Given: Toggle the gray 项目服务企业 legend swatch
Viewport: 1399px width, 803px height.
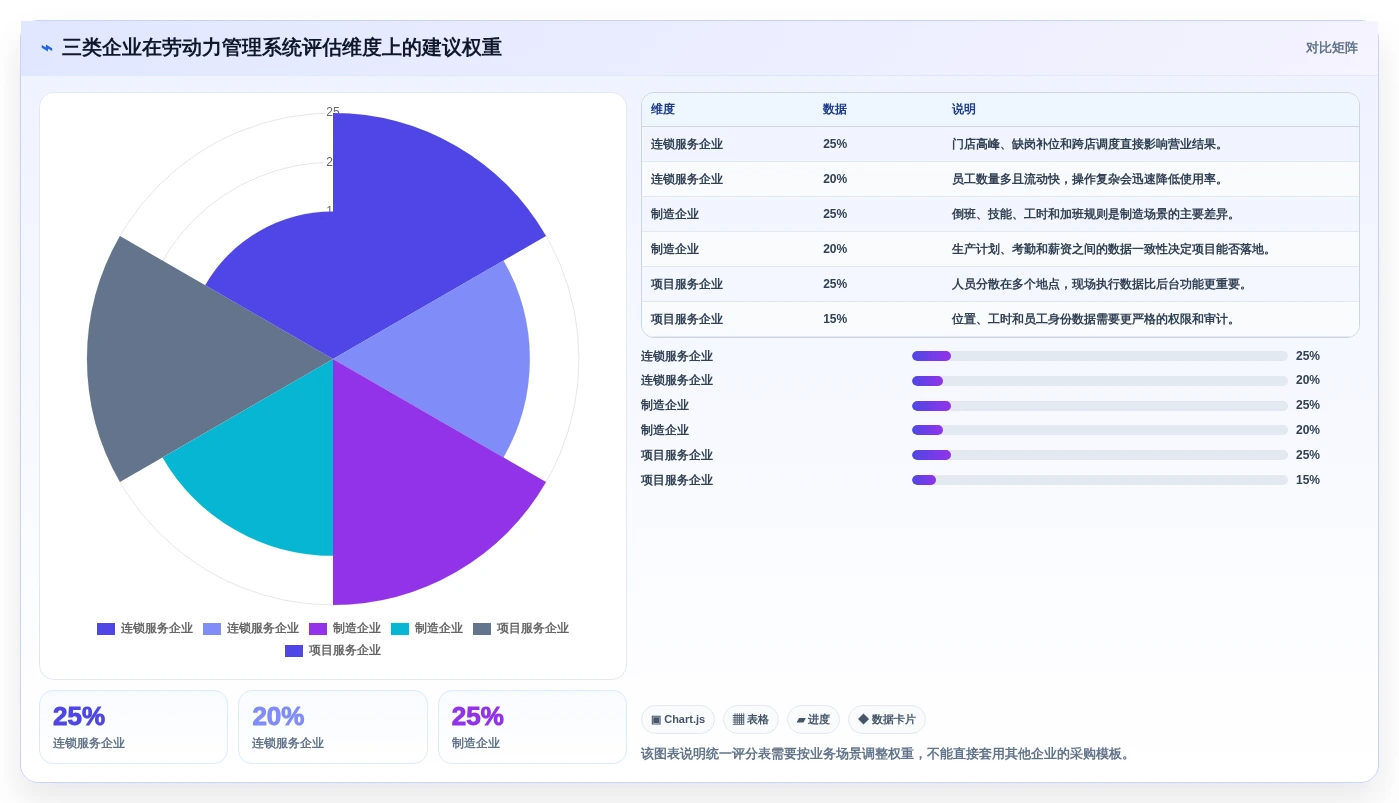Looking at the screenshot, I should point(482,629).
